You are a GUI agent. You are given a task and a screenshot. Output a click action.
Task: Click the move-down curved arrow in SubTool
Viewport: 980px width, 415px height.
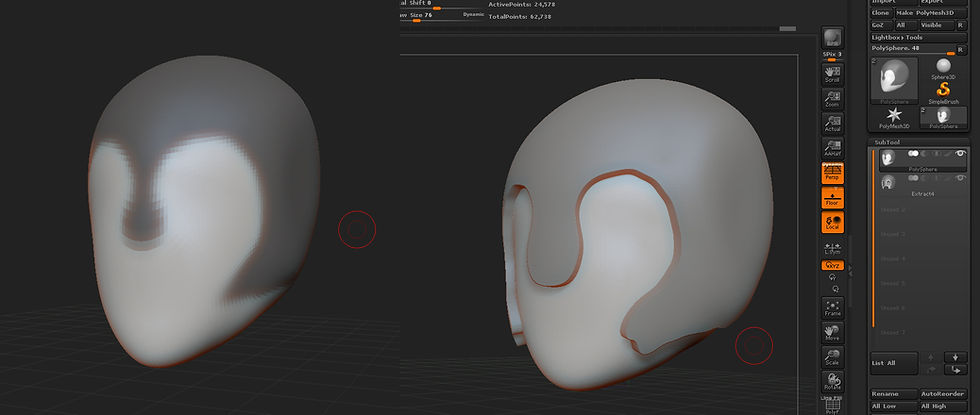click(956, 369)
